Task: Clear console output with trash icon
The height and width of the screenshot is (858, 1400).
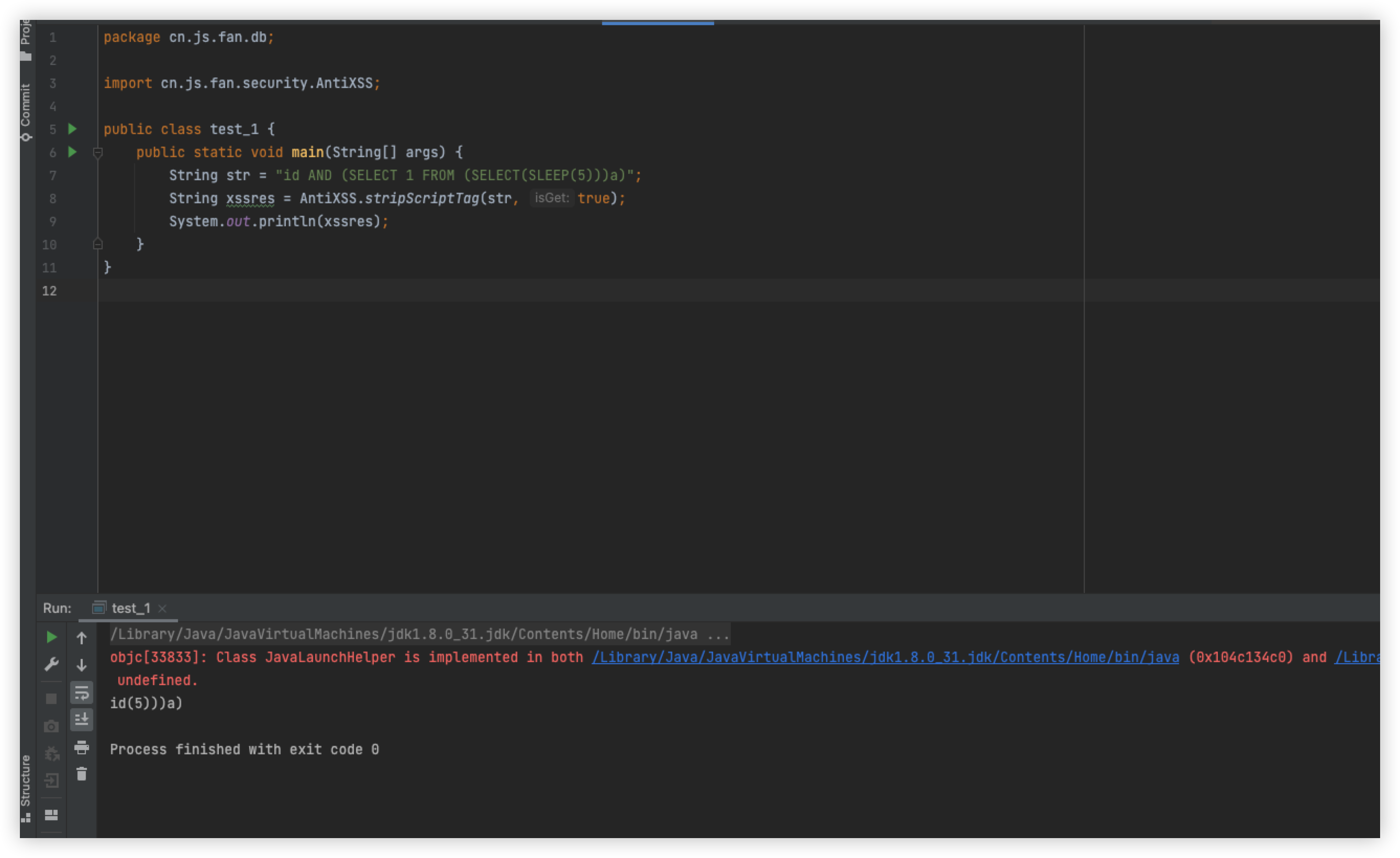Action: [81, 774]
